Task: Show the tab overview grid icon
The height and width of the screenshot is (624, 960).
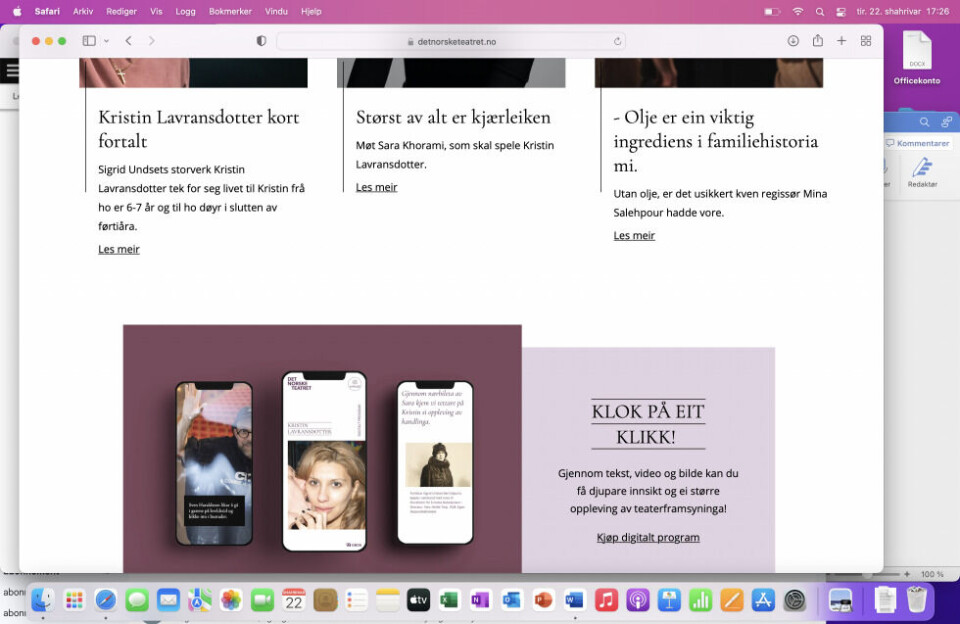Action: [x=866, y=41]
